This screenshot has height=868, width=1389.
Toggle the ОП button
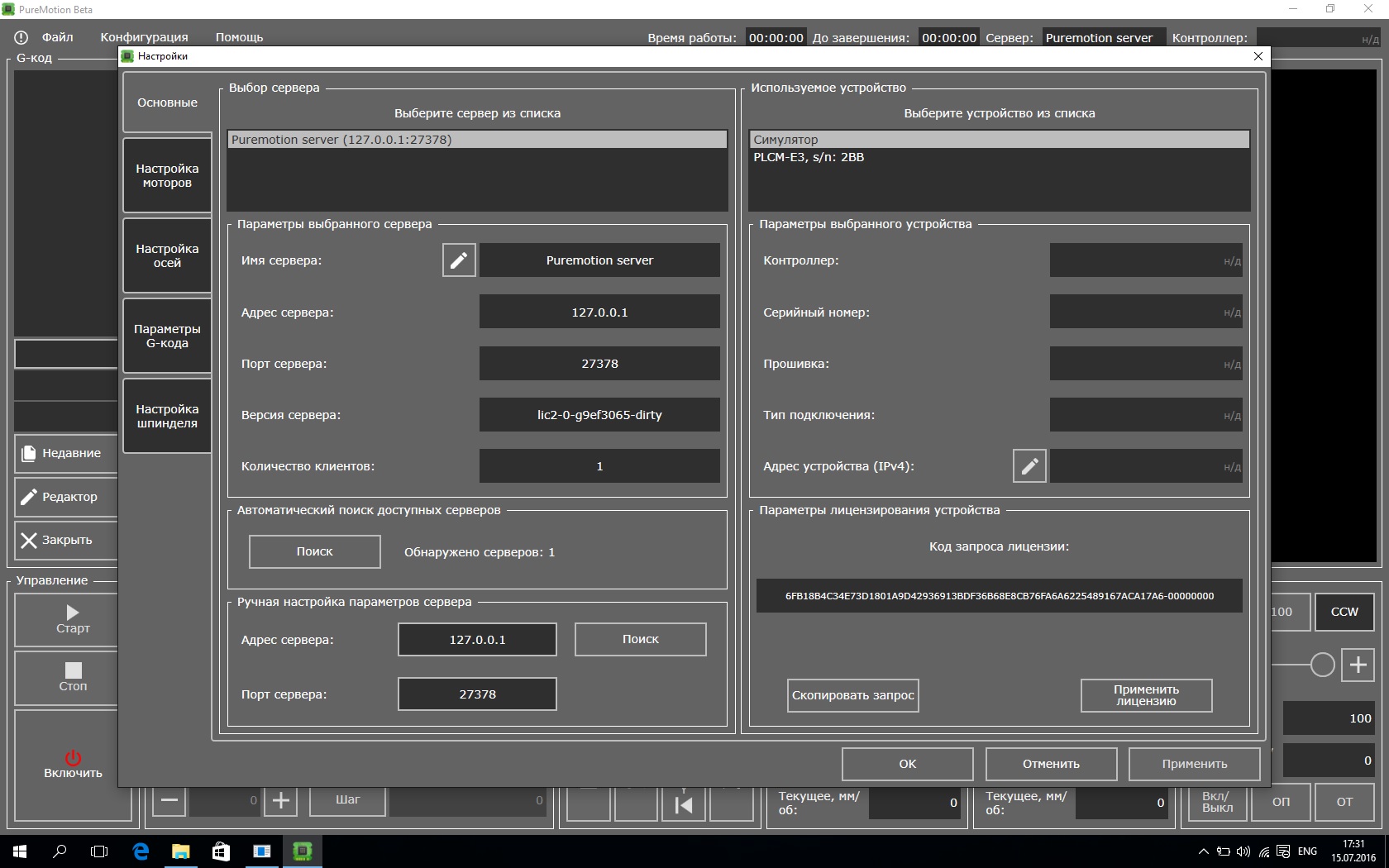point(1281,802)
